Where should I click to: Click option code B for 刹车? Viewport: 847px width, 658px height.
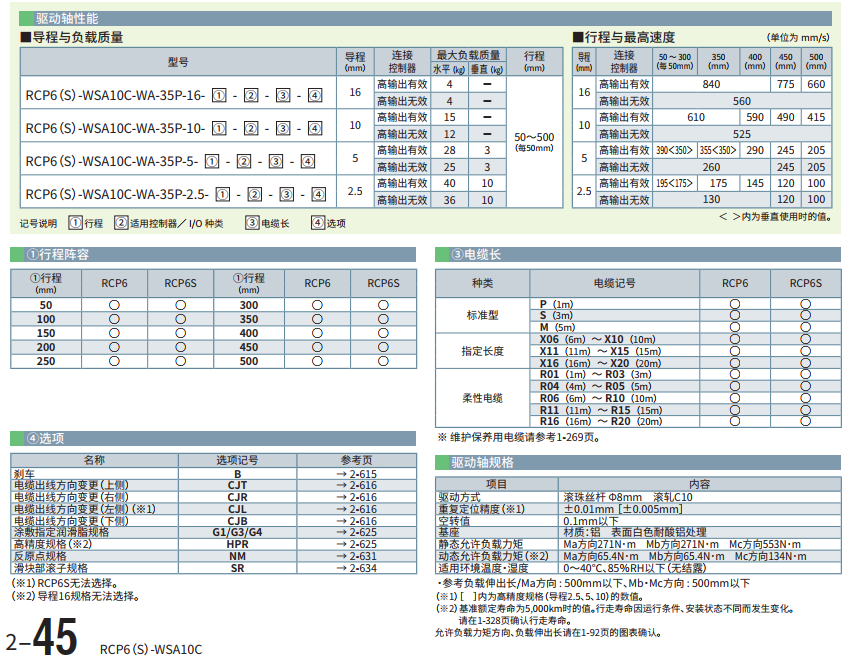[x=237, y=474]
